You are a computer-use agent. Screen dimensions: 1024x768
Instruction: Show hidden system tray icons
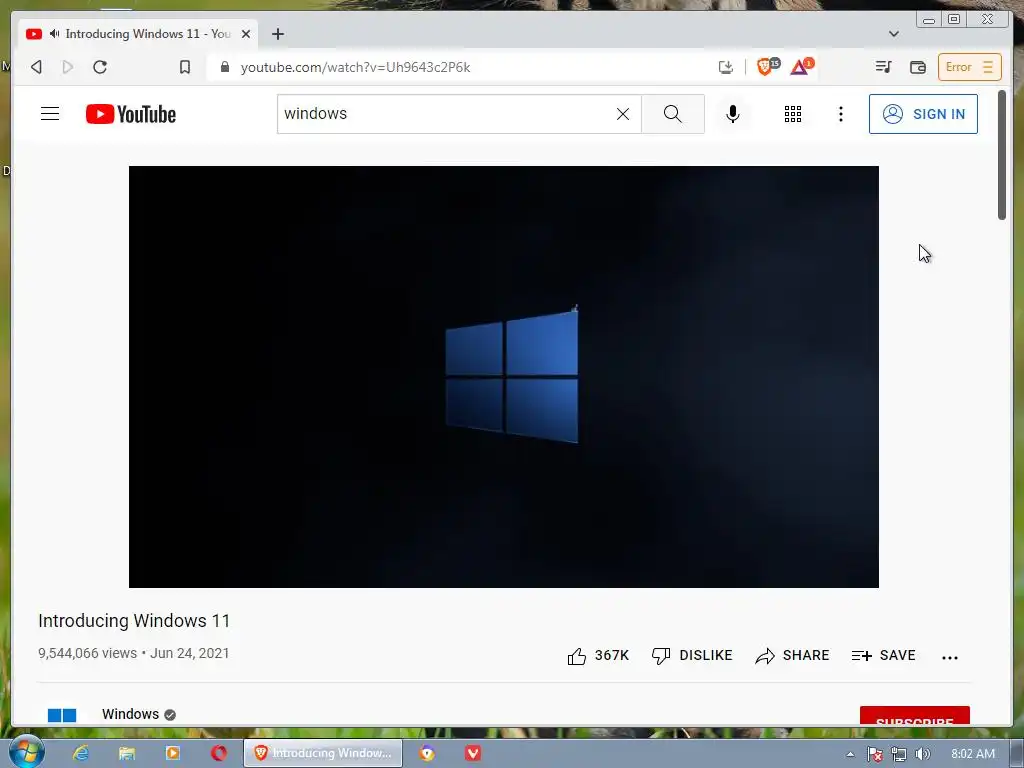[x=850, y=754]
